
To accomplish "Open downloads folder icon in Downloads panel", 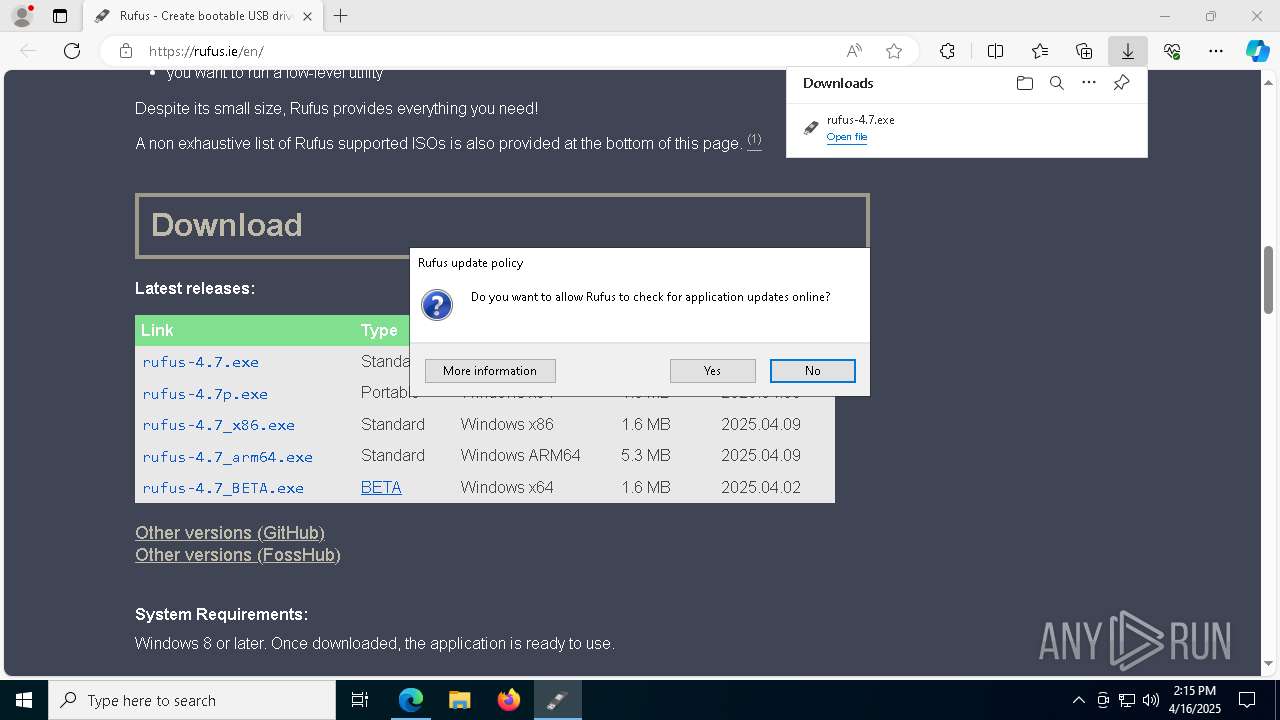I will point(1024,83).
